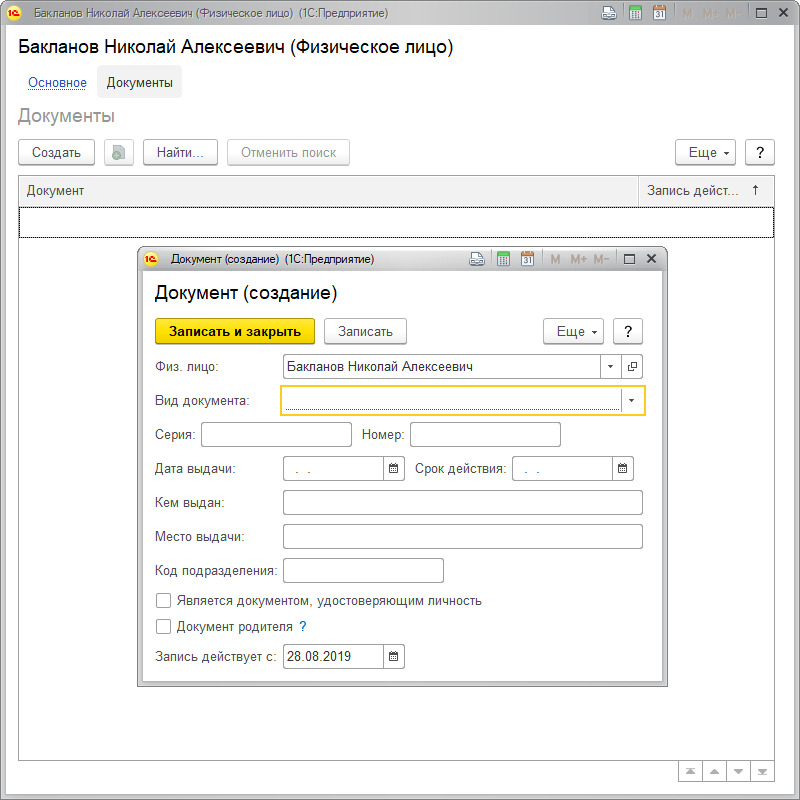Screen dimensions: 800x800
Task: Enable Является документом, удостоверяющим личность checkbox
Action: point(164,601)
